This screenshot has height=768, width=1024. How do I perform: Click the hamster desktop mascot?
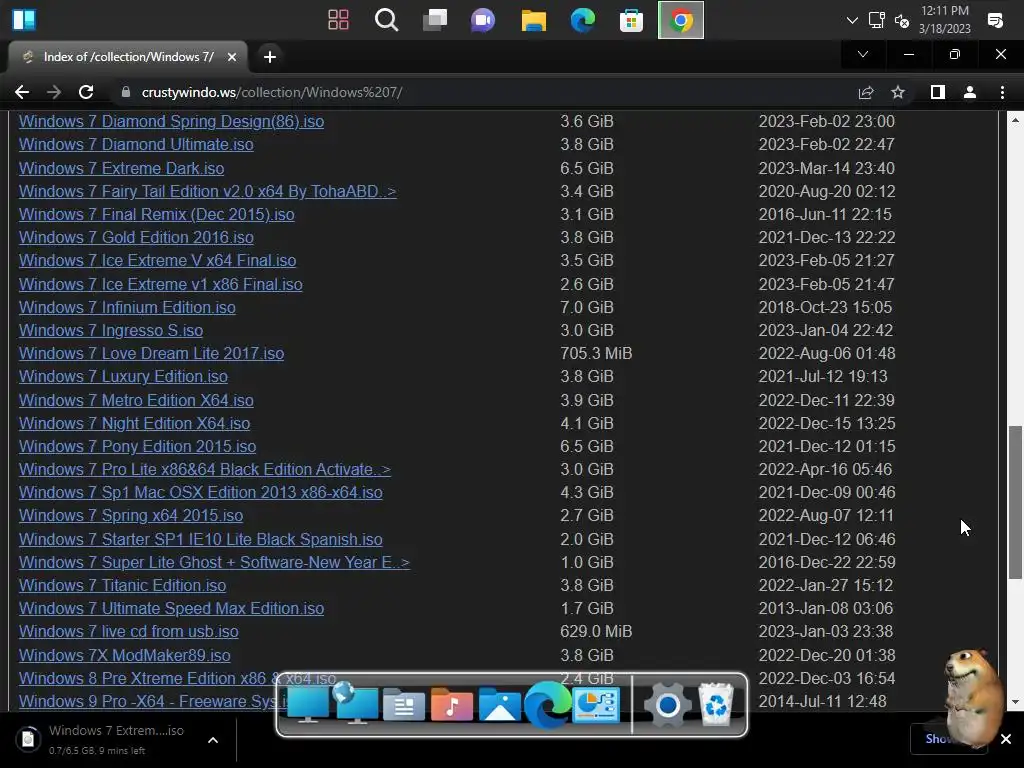pos(972,697)
